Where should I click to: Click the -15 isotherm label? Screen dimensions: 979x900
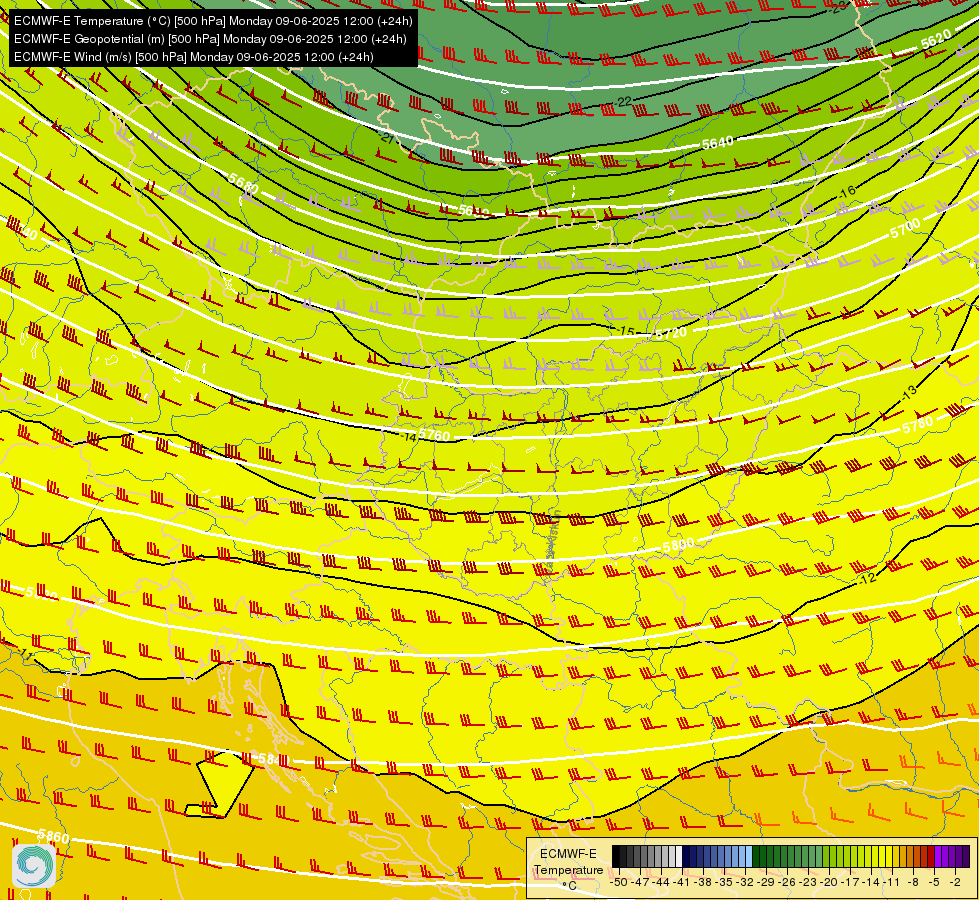click(x=625, y=330)
